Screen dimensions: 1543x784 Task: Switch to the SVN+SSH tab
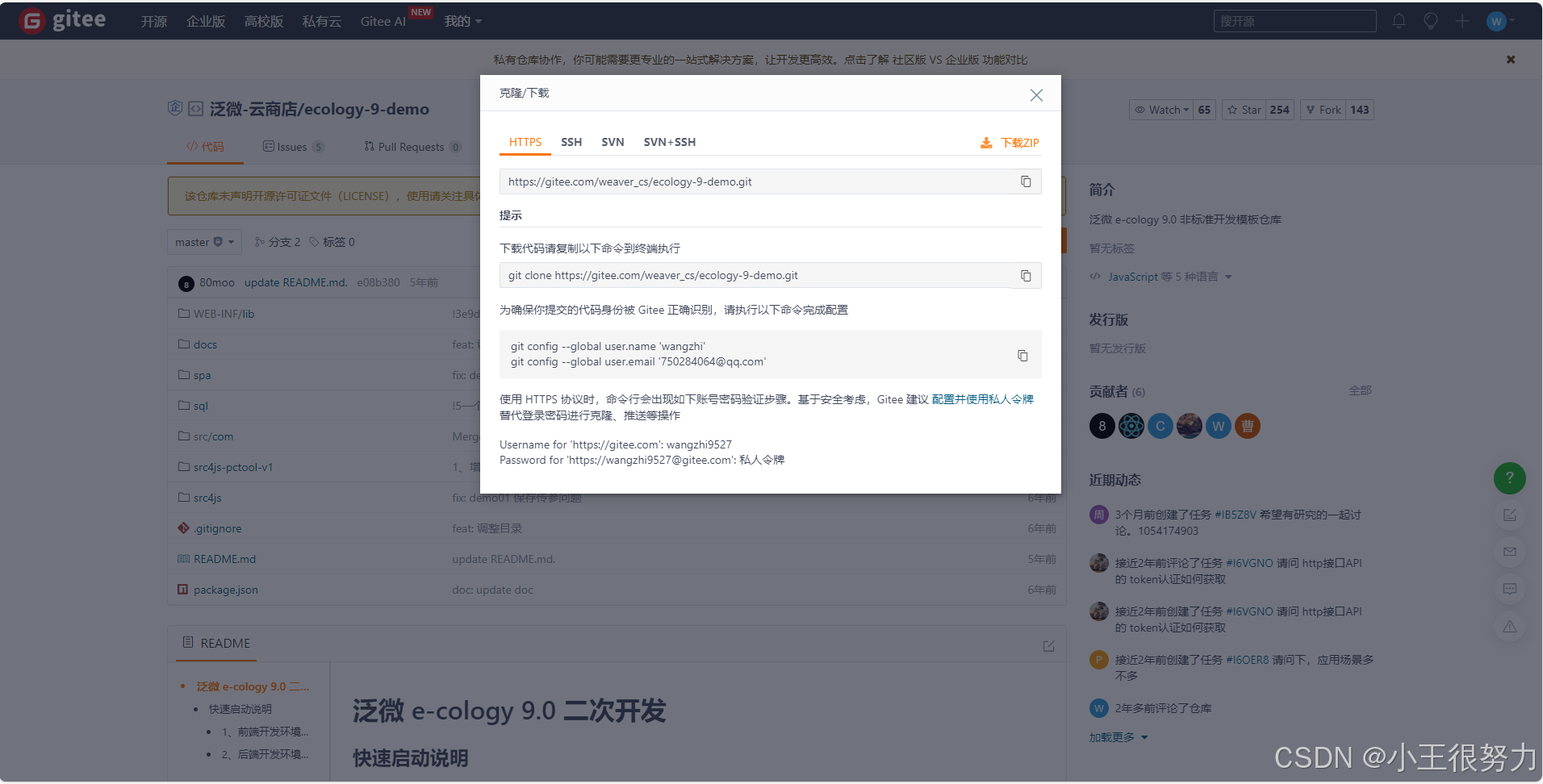(669, 142)
